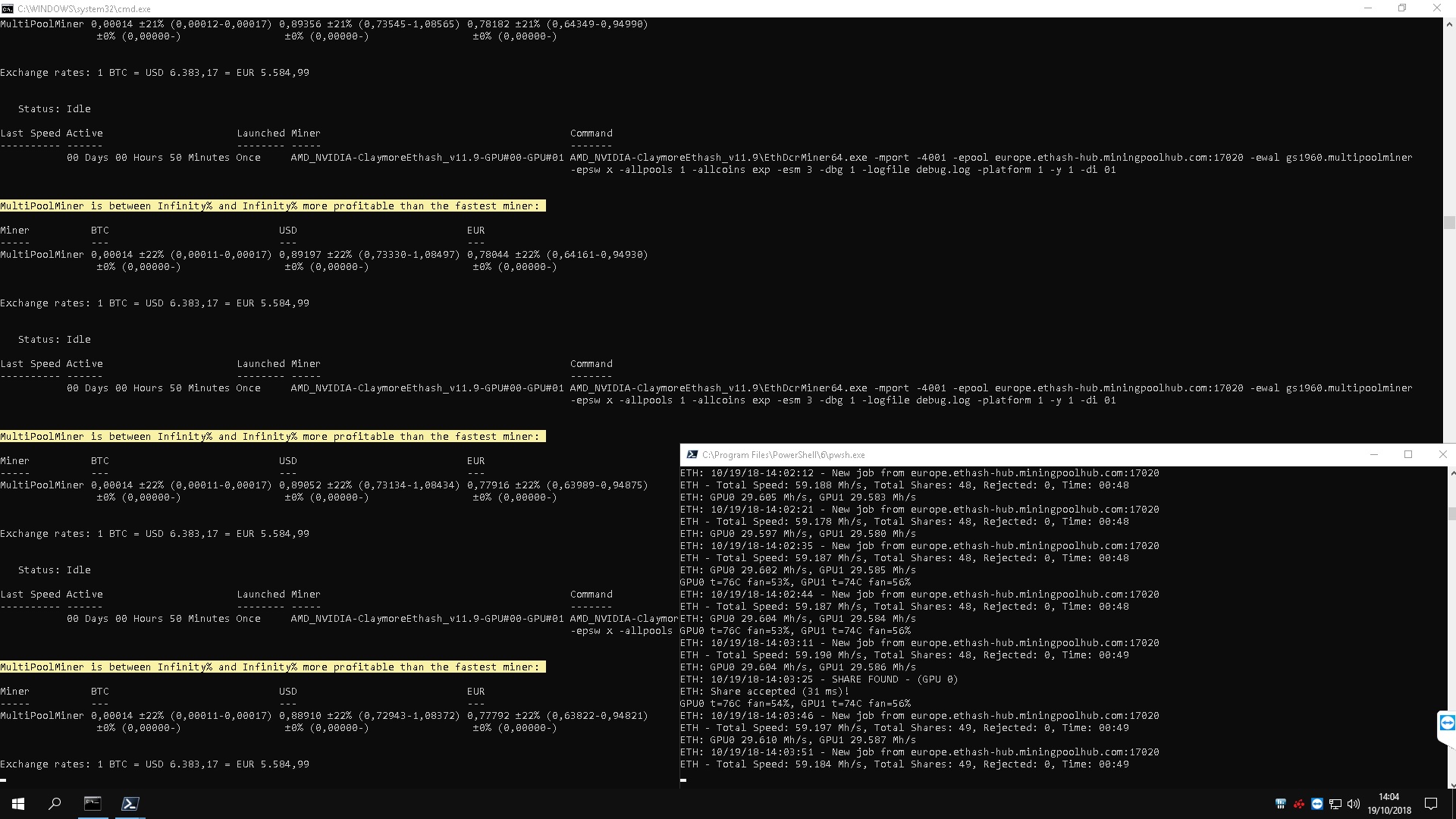Open the calendar by clicking the clock
This screenshot has width=1456, height=819.
1389,804
